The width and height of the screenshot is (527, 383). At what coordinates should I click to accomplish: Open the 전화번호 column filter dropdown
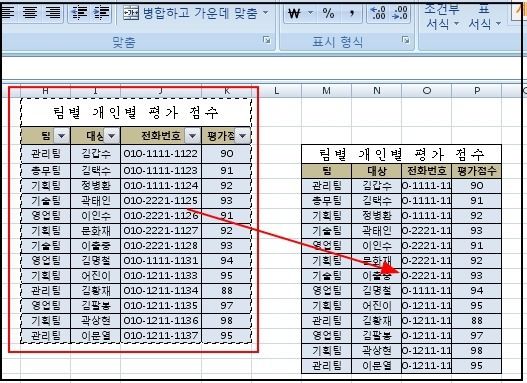[x=192, y=136]
